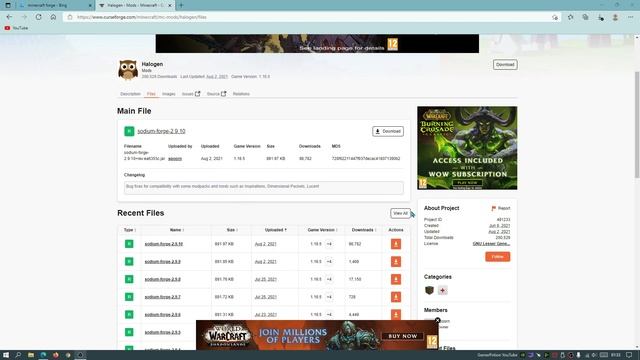This screenshot has height=360, width=640.
Task: Click the address bar URL
Action: click(142, 17)
